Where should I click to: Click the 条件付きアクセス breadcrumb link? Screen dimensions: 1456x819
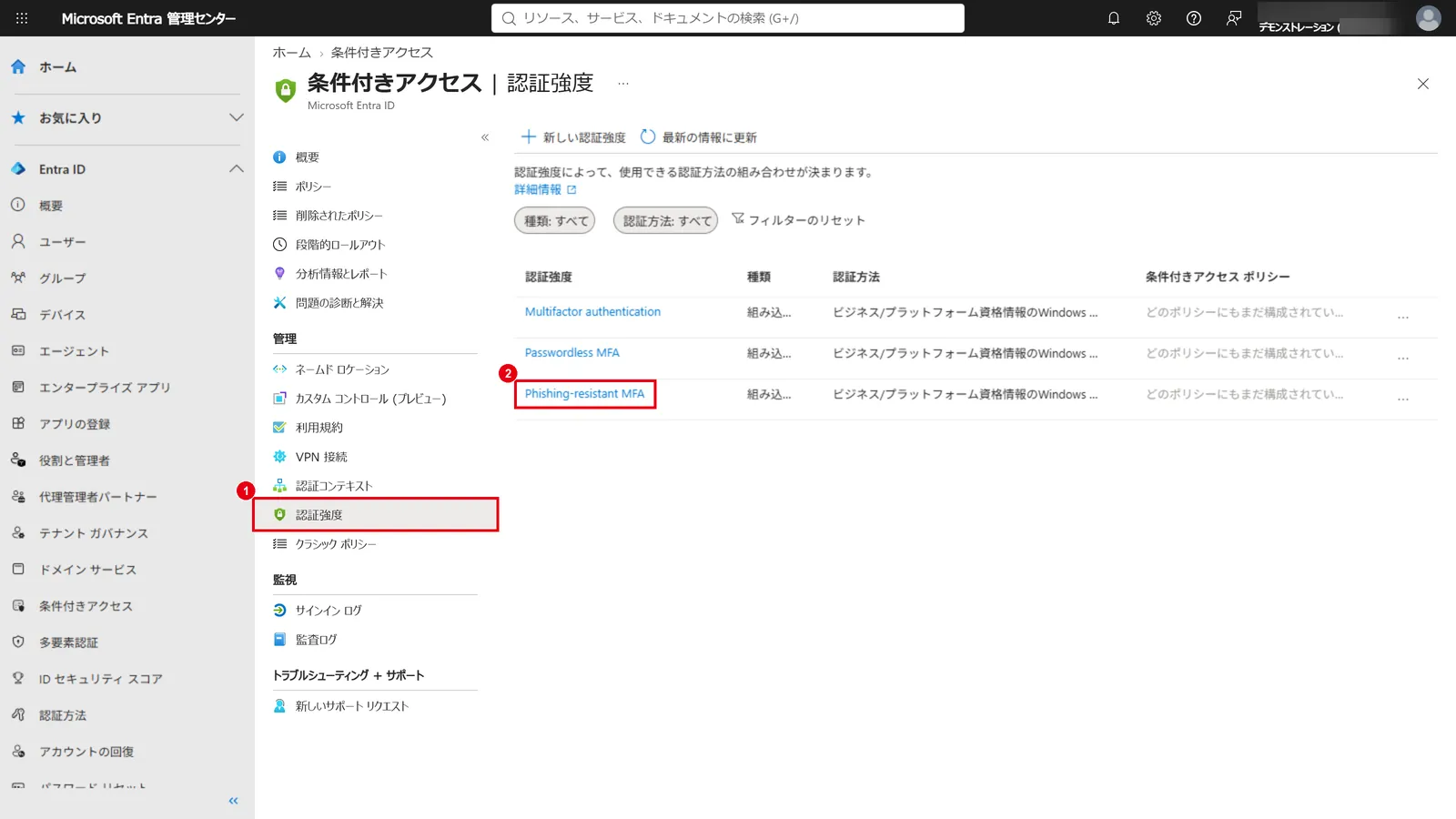(x=381, y=53)
